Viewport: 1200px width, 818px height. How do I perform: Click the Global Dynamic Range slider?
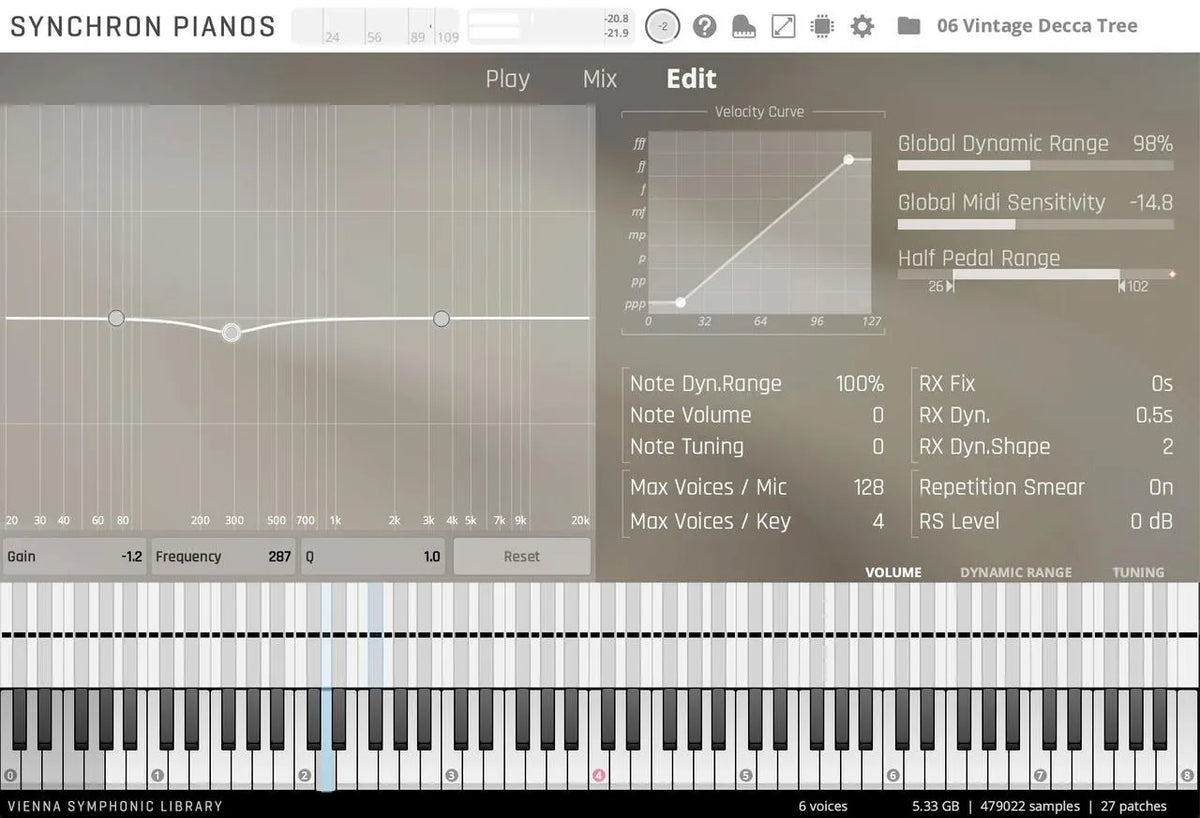click(1034, 166)
